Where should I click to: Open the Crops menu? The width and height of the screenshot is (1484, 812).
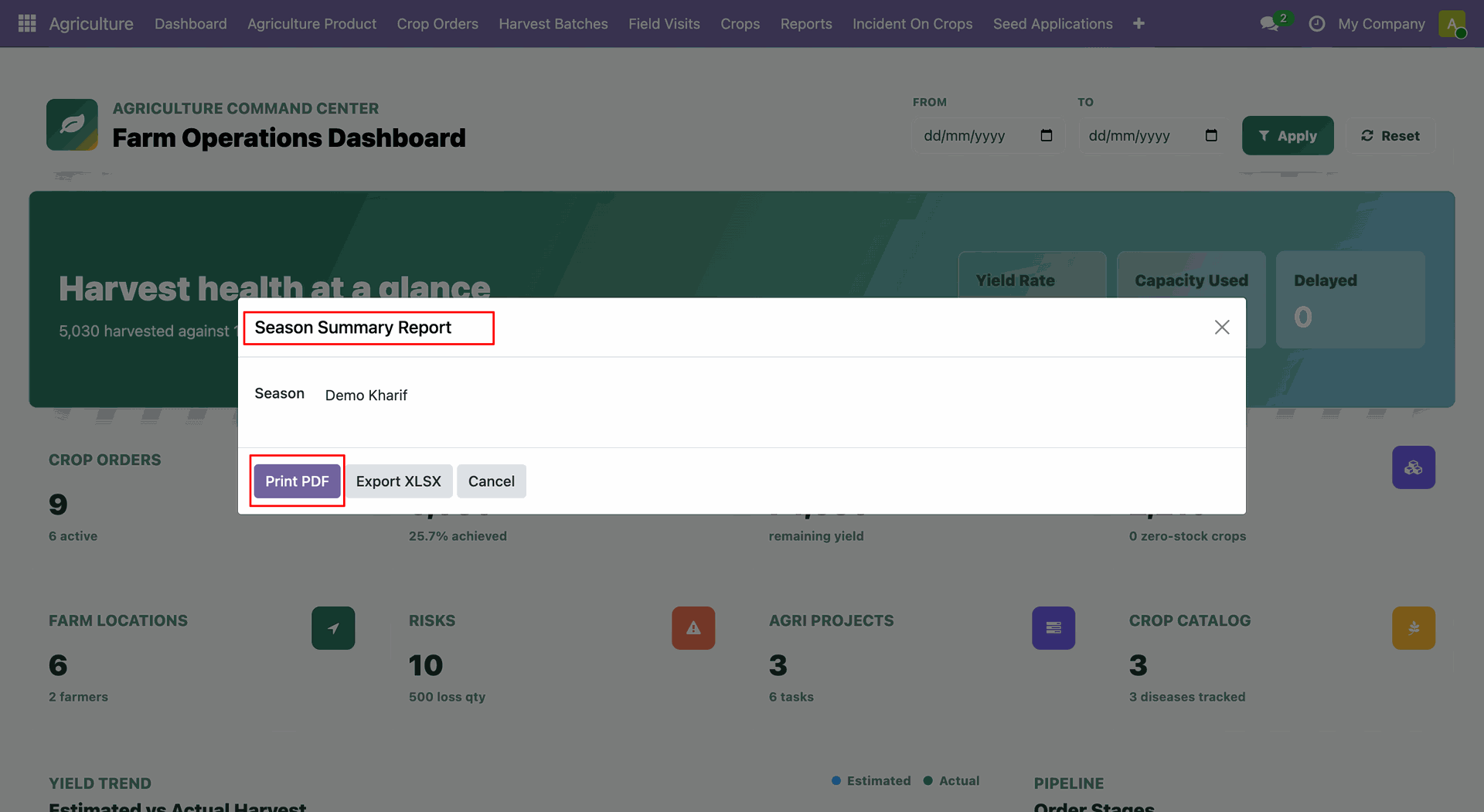click(740, 23)
